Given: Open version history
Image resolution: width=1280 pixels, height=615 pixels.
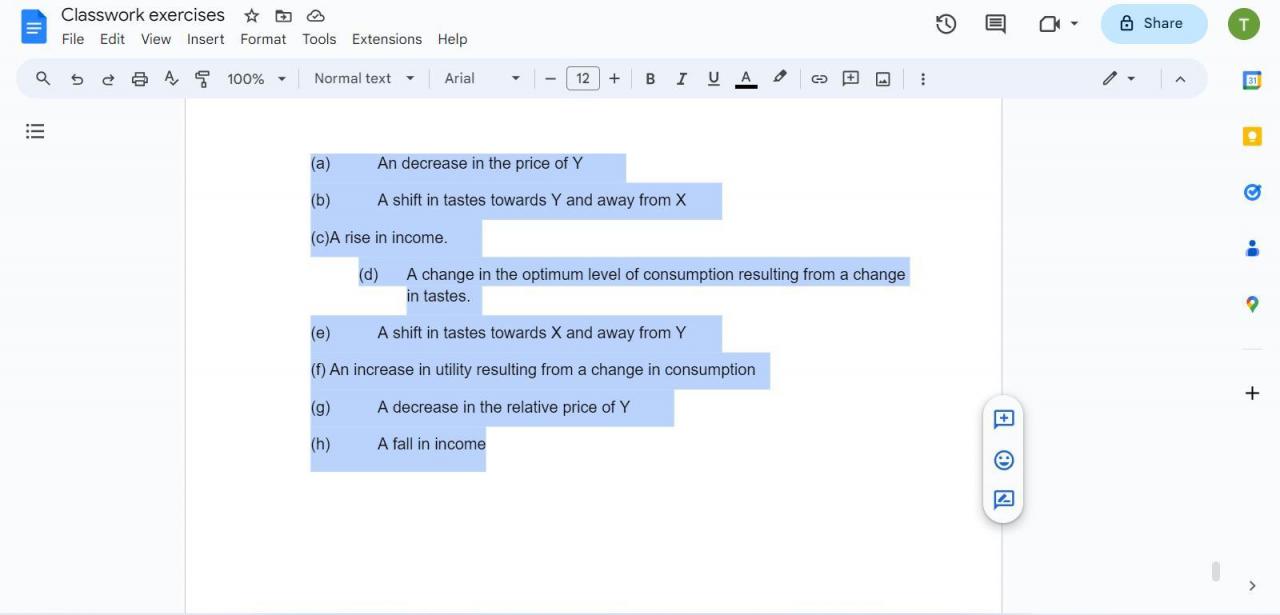Looking at the screenshot, I should [x=945, y=23].
